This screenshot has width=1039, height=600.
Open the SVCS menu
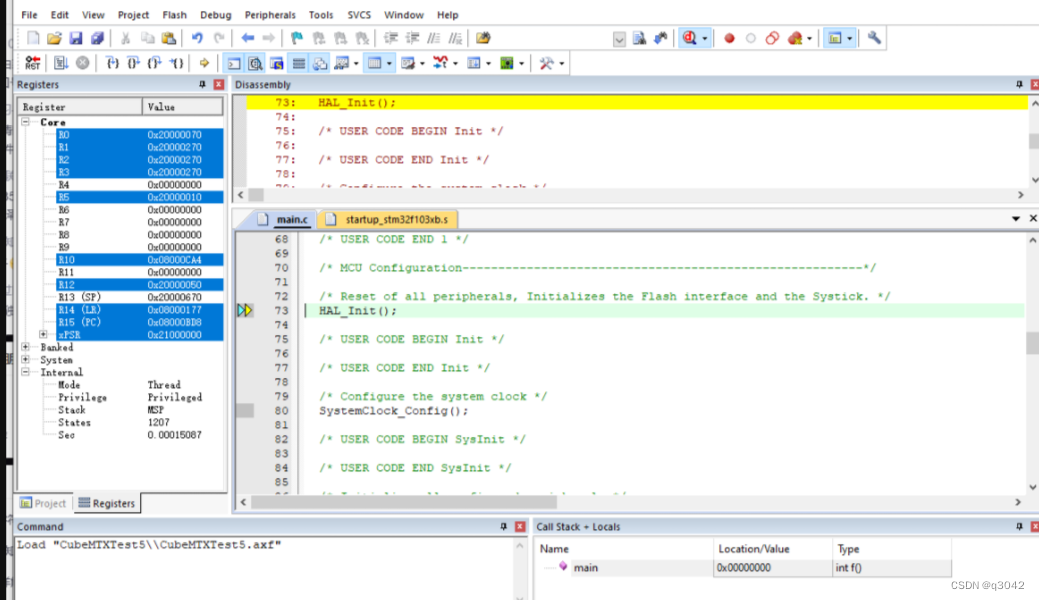(x=359, y=15)
